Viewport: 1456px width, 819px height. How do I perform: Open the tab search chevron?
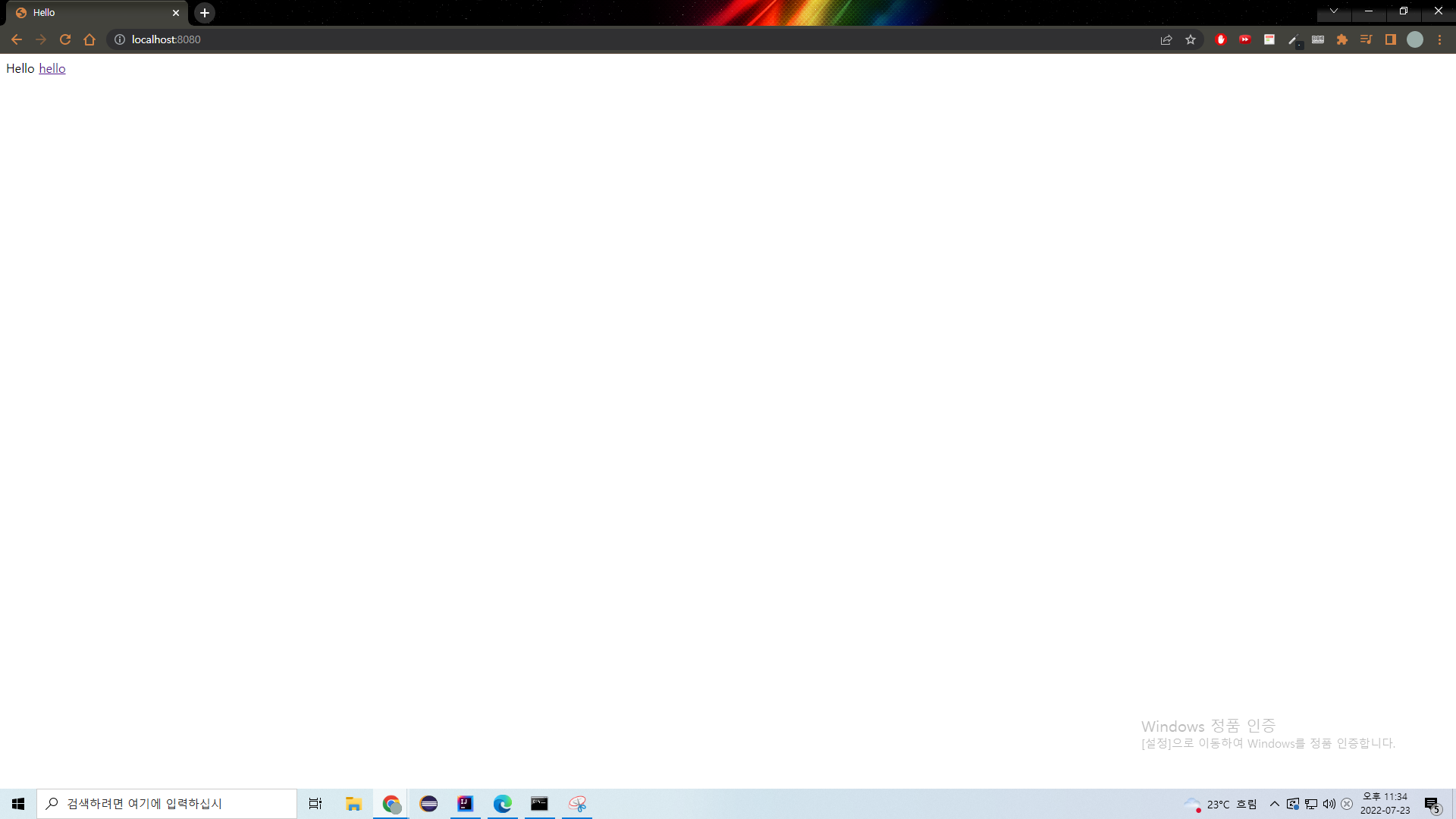click(1334, 11)
